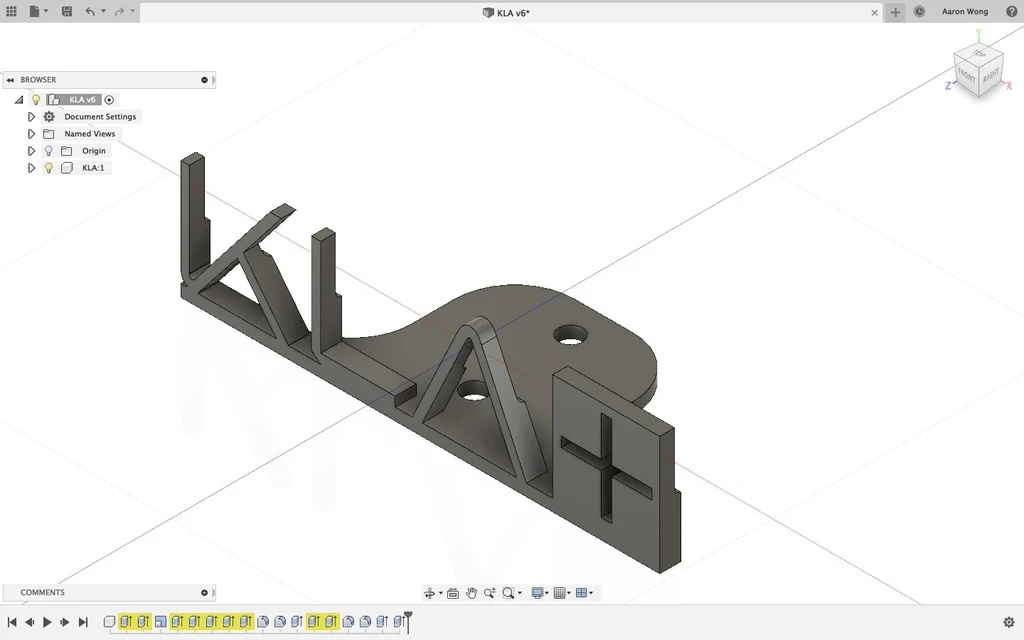Click the Document Settings gear icon
Screen dimensions: 1024x640
point(49,117)
